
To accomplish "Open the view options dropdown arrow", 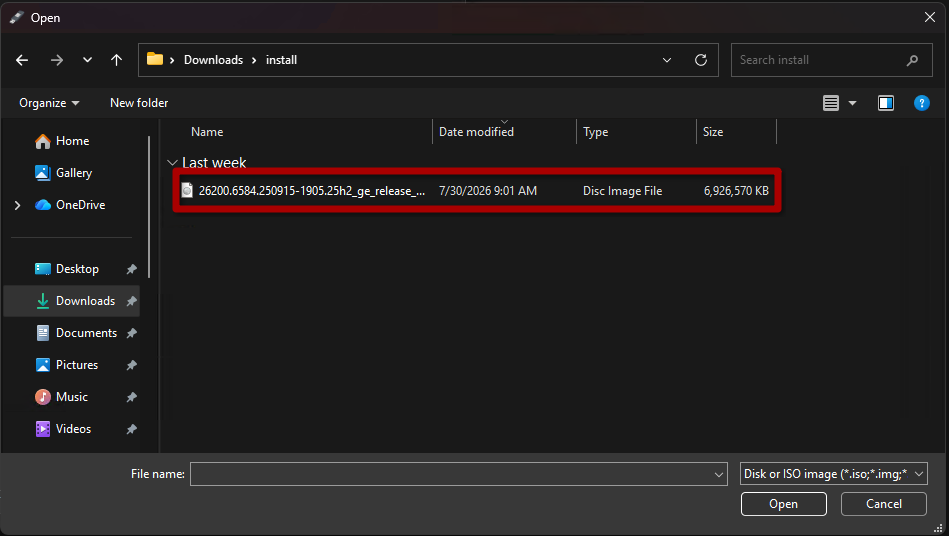I will 852,103.
